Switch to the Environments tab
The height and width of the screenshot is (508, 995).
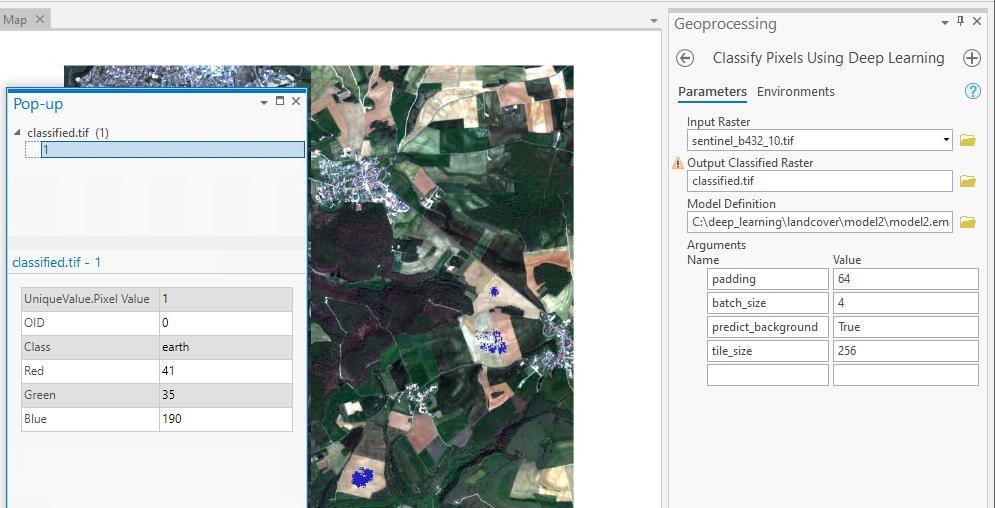[x=795, y=91]
